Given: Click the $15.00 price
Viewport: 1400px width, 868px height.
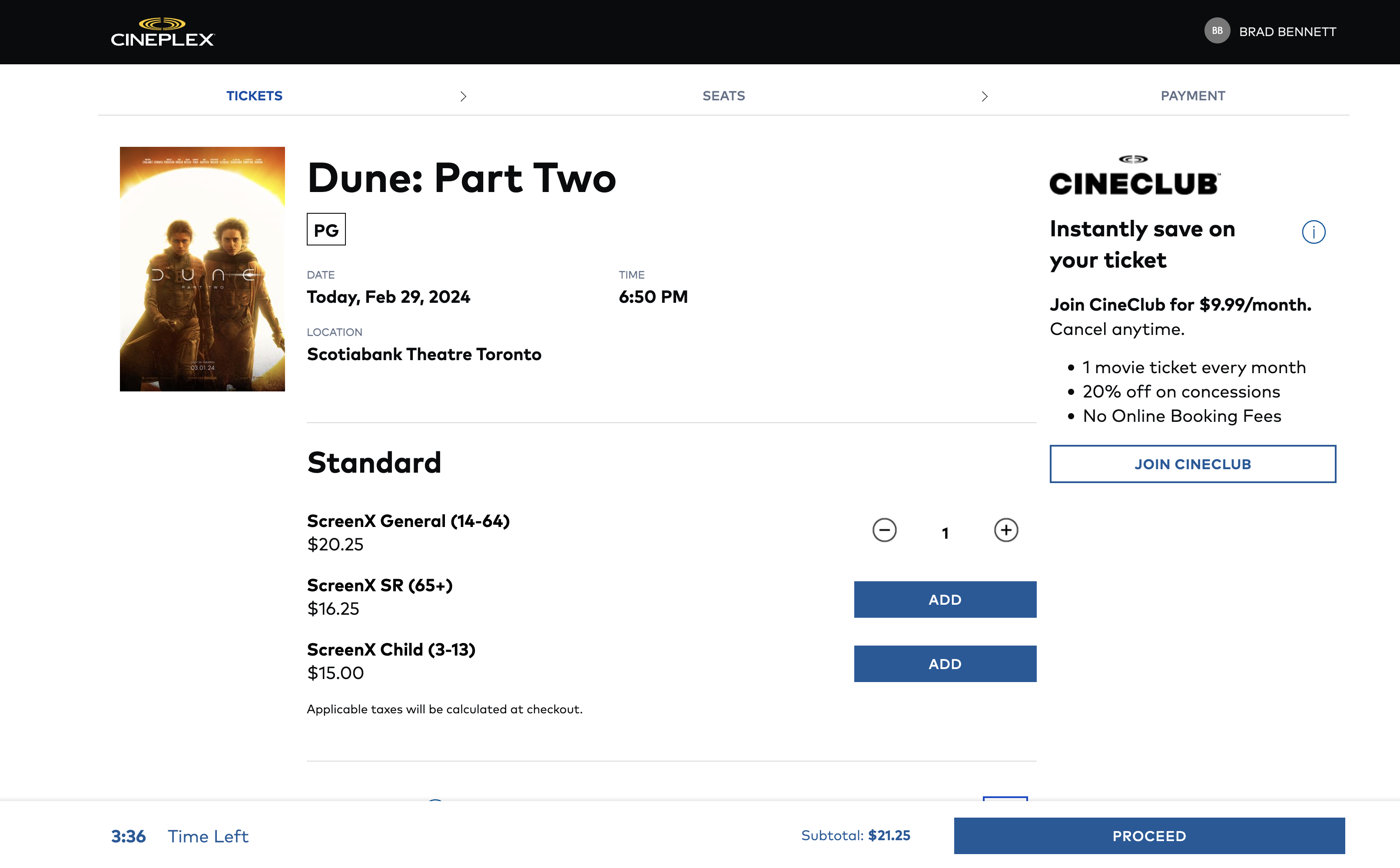Looking at the screenshot, I should coord(335,673).
